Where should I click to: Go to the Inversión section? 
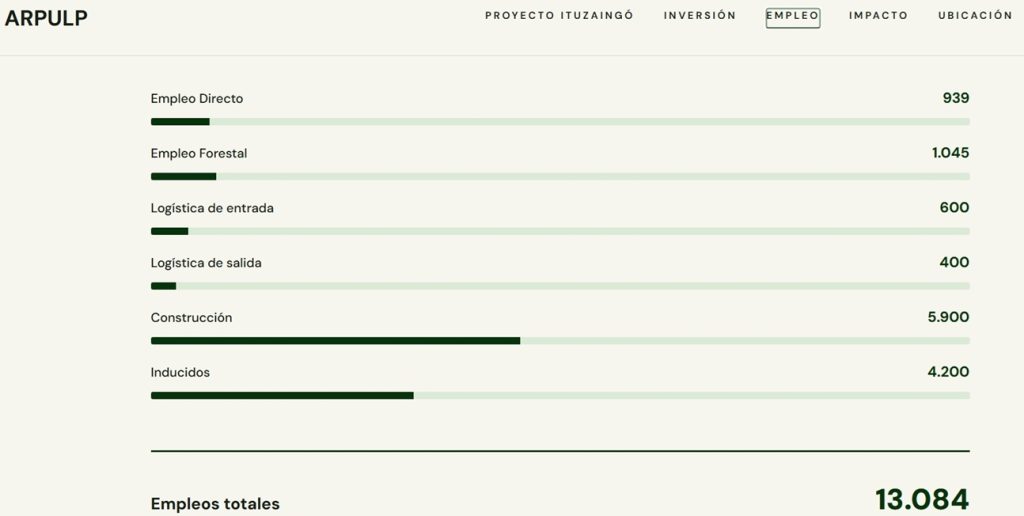coord(700,16)
